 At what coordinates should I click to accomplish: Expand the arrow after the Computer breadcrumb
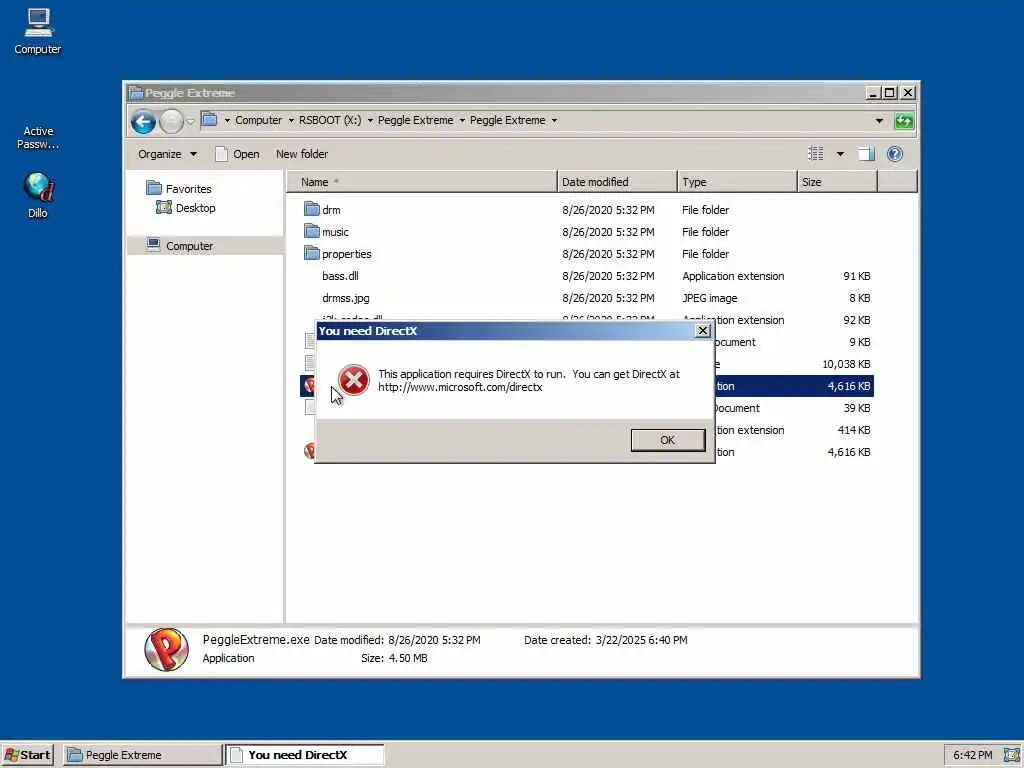pyautogui.click(x=291, y=120)
